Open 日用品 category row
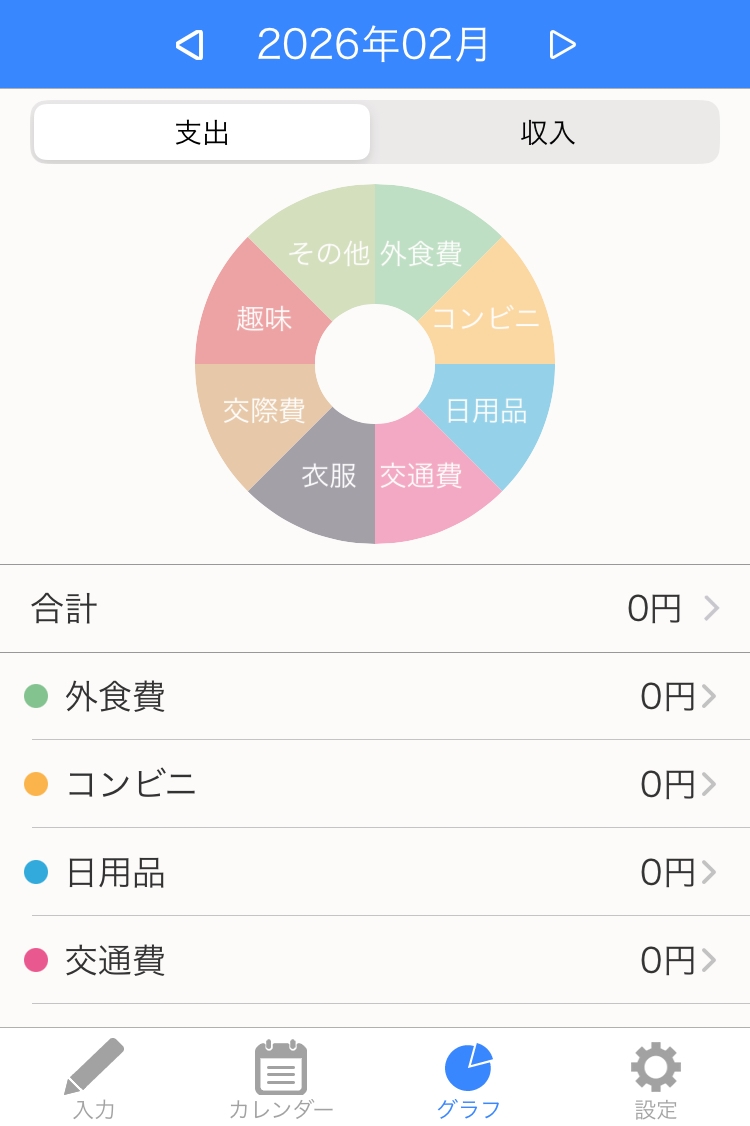 pyautogui.click(x=375, y=872)
